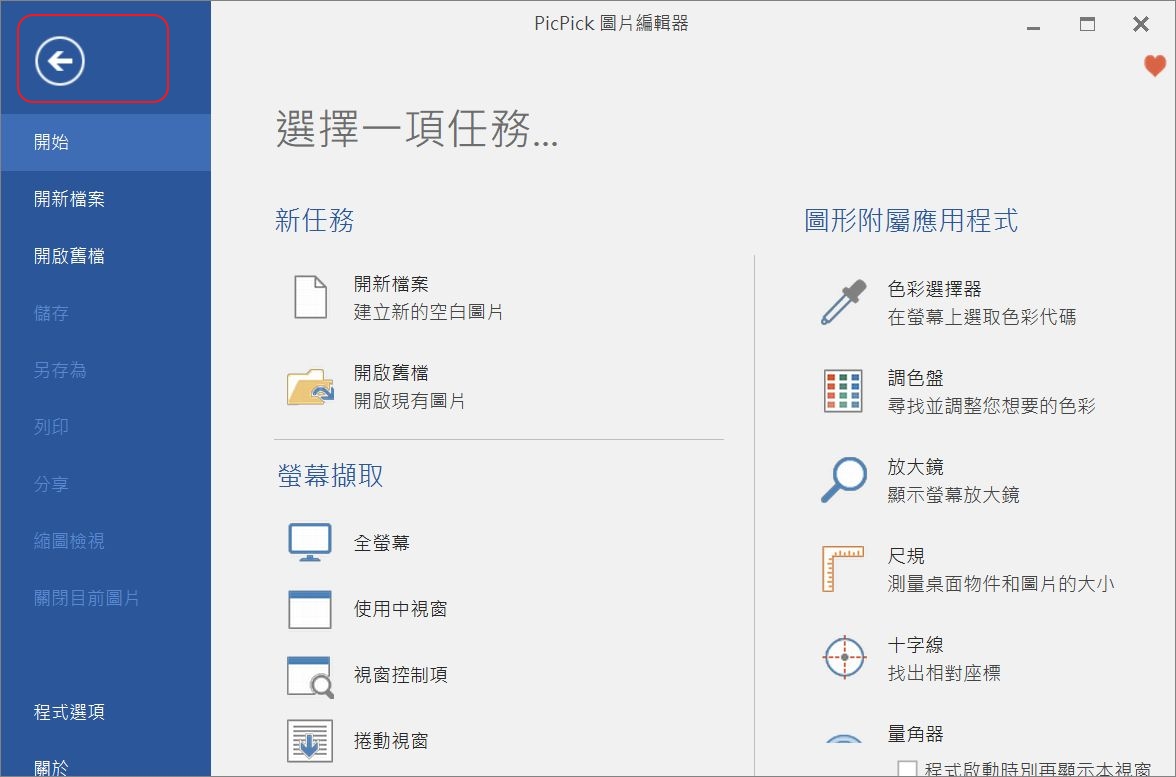Viewport: 1176px width, 777px height.
Task: Click the 找出相對座標 description
Action: click(x=944, y=673)
